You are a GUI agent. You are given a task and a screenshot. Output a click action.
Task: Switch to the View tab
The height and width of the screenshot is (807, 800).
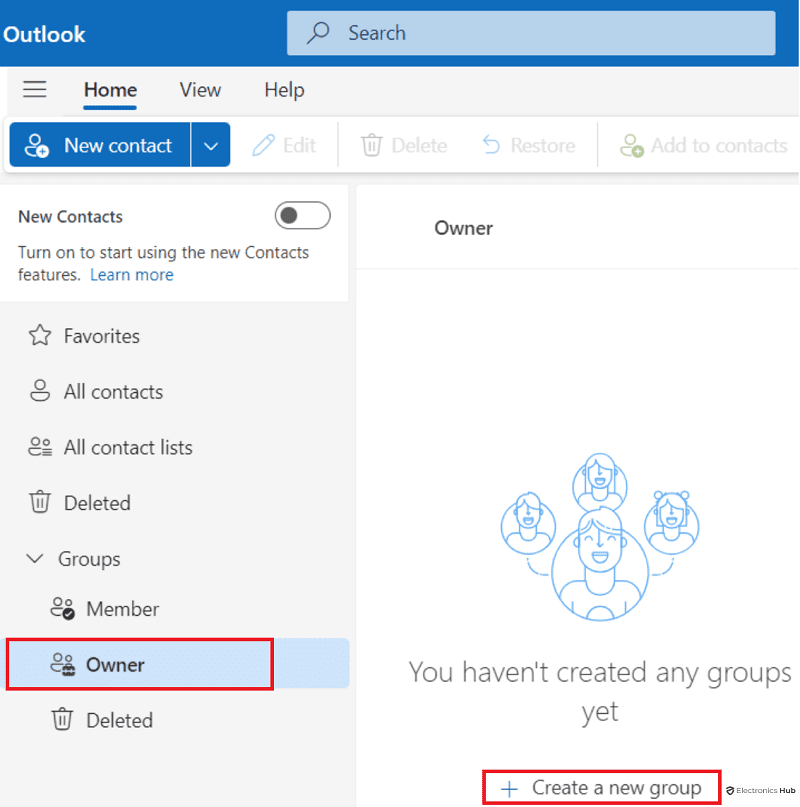click(x=199, y=89)
